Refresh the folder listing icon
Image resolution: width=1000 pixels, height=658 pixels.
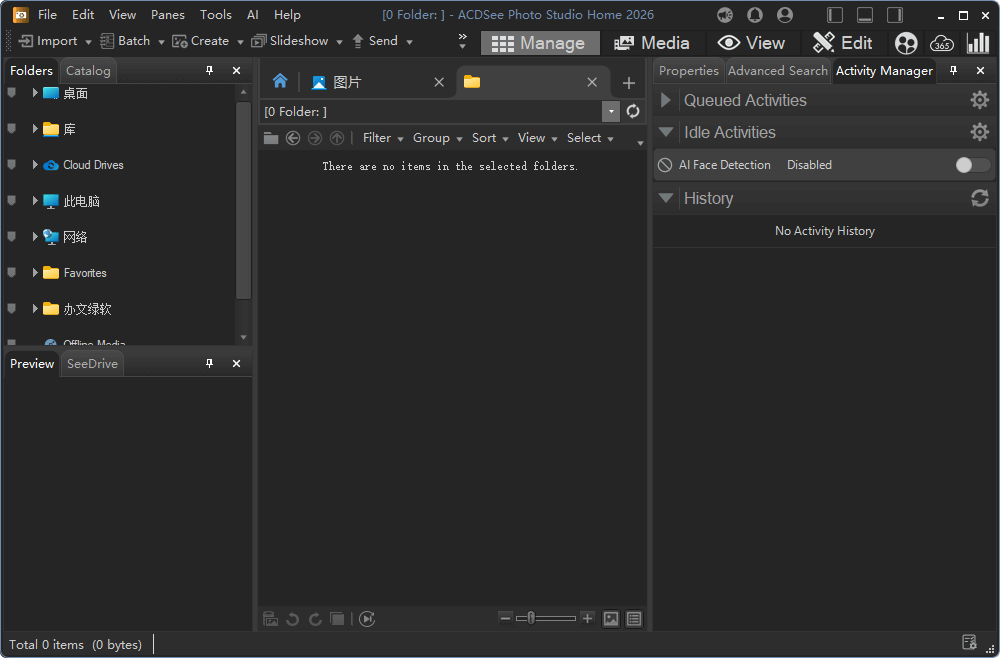pyautogui.click(x=632, y=111)
